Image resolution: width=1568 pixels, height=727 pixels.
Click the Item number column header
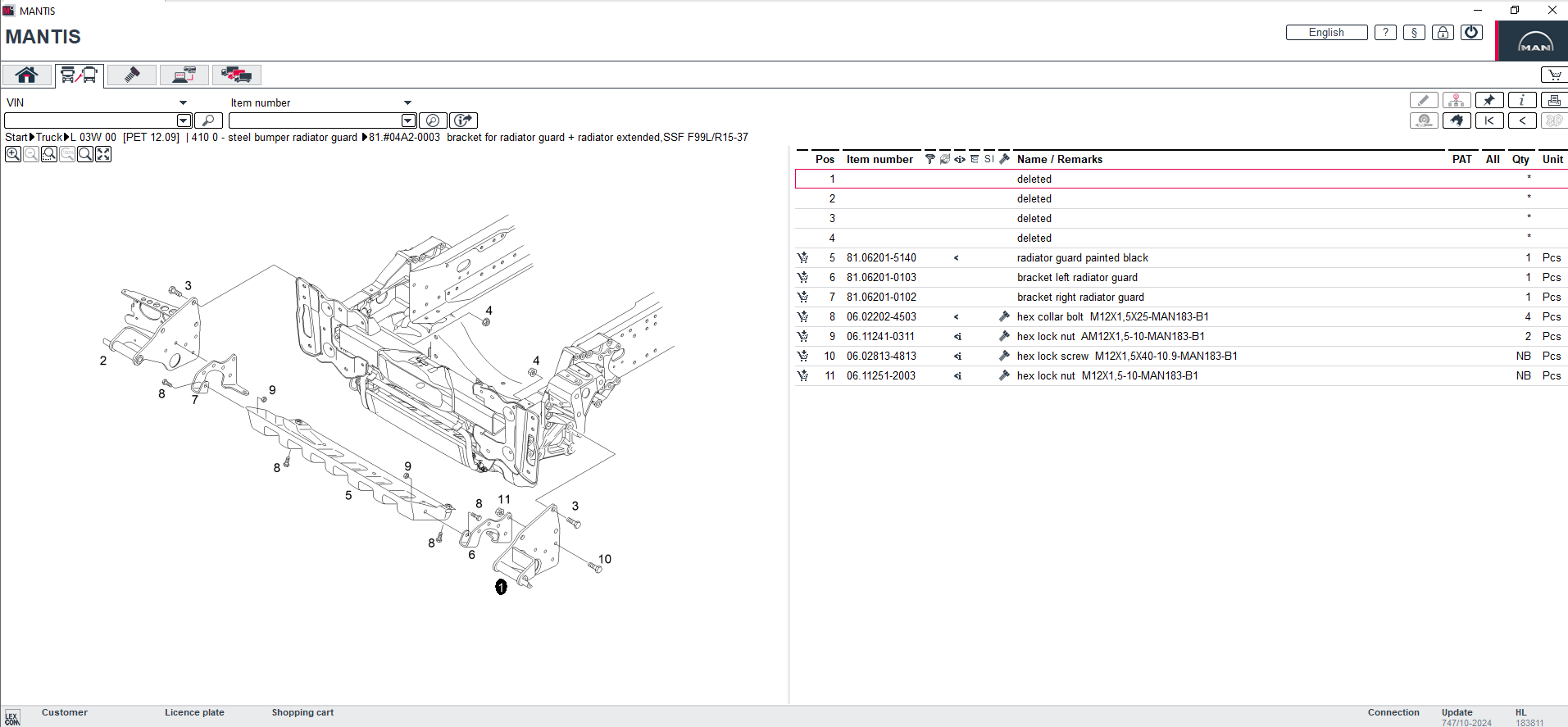879,159
